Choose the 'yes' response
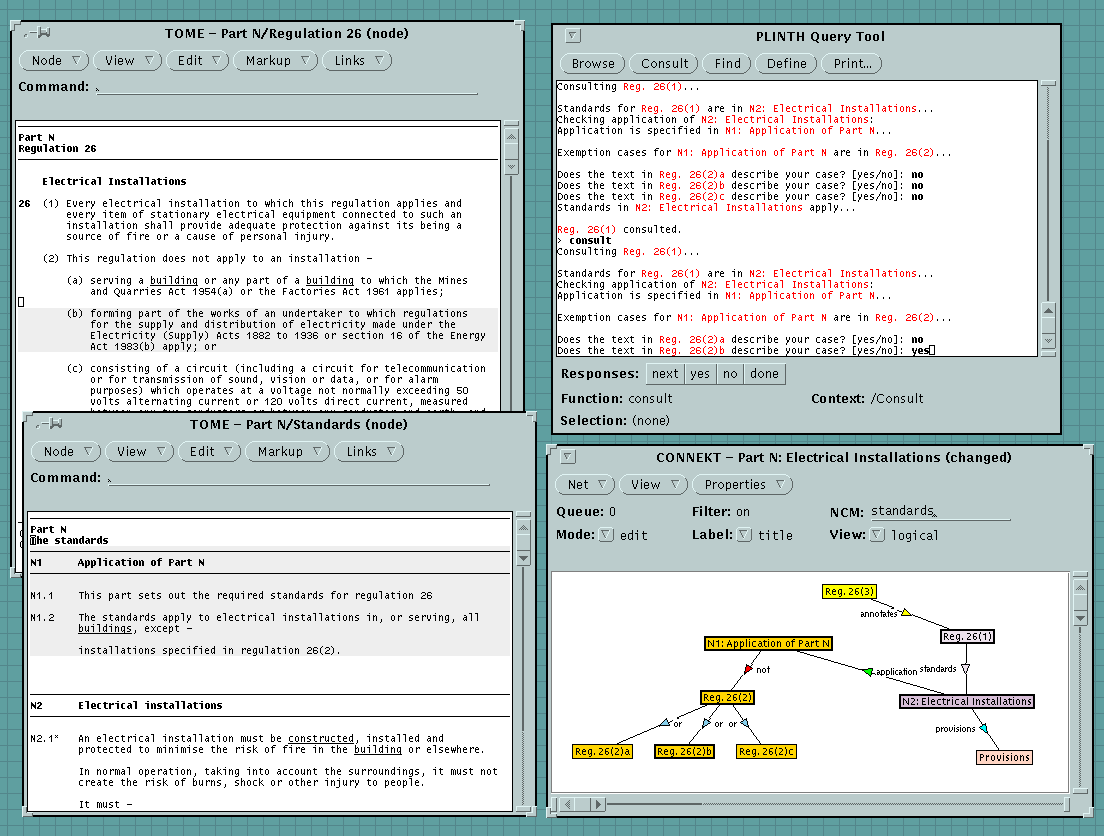 click(x=700, y=373)
